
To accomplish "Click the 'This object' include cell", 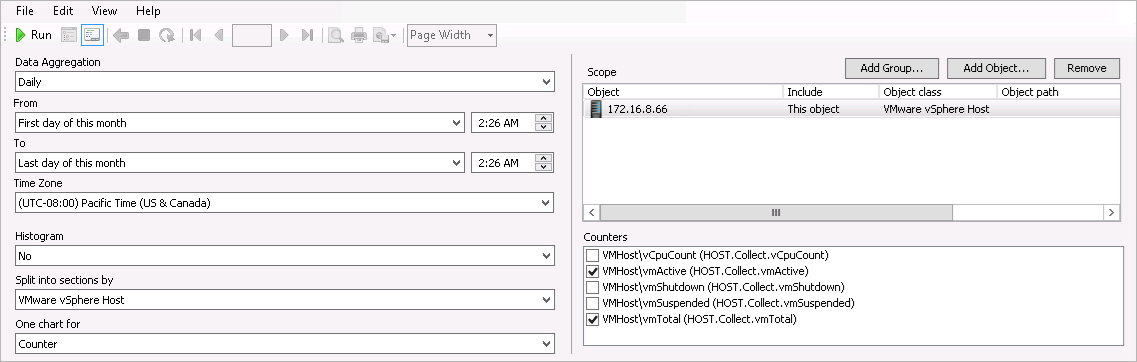I will (x=814, y=109).
